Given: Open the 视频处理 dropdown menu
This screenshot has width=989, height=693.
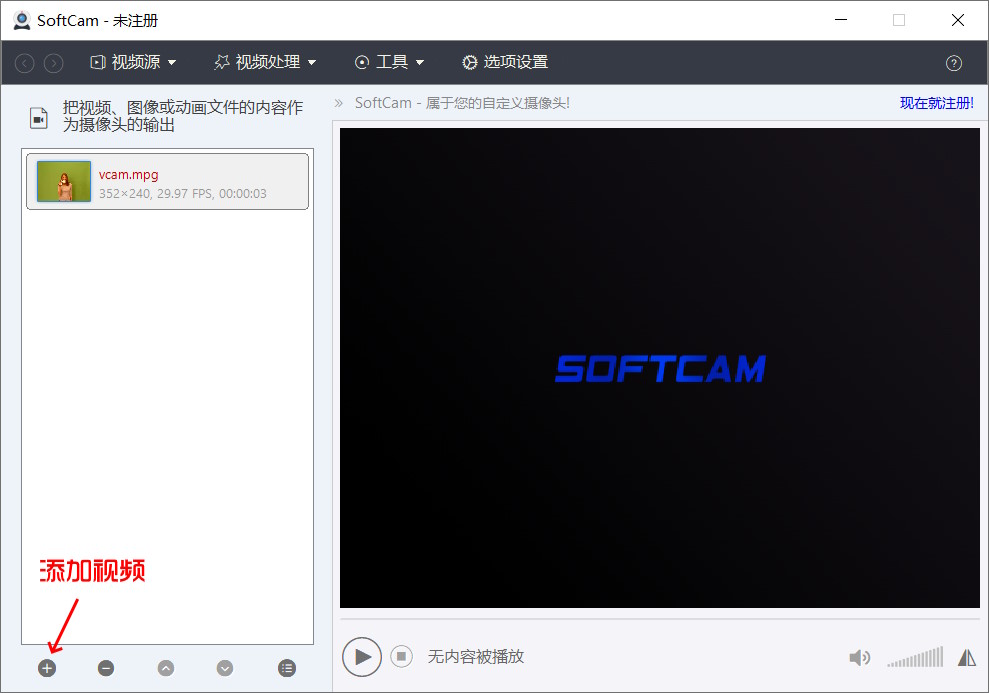Looking at the screenshot, I should click(x=265, y=62).
